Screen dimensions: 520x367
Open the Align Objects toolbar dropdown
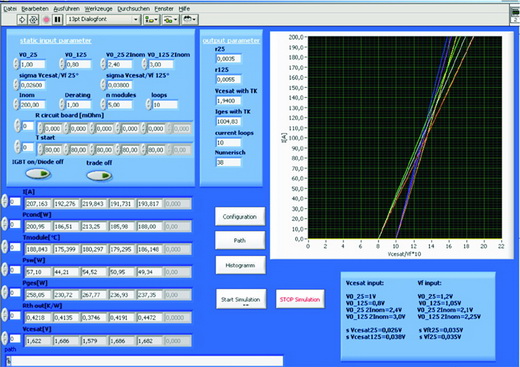click(152, 20)
